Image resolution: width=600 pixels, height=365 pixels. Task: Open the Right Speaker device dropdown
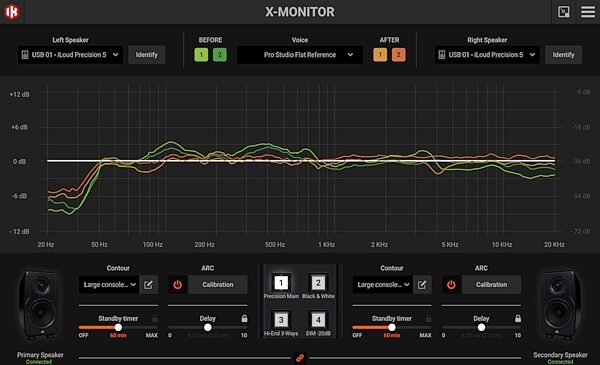pos(487,55)
